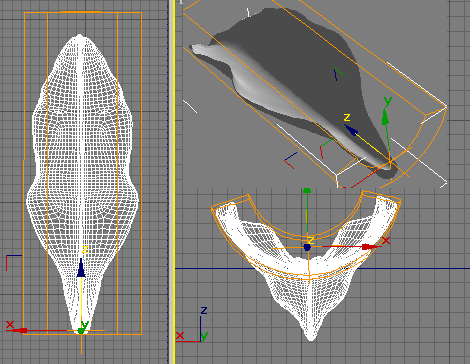Select the blue Z-axis arrow in the left wireframe viewport
Screen dimensions: 470x364
pyautogui.click(x=81, y=268)
